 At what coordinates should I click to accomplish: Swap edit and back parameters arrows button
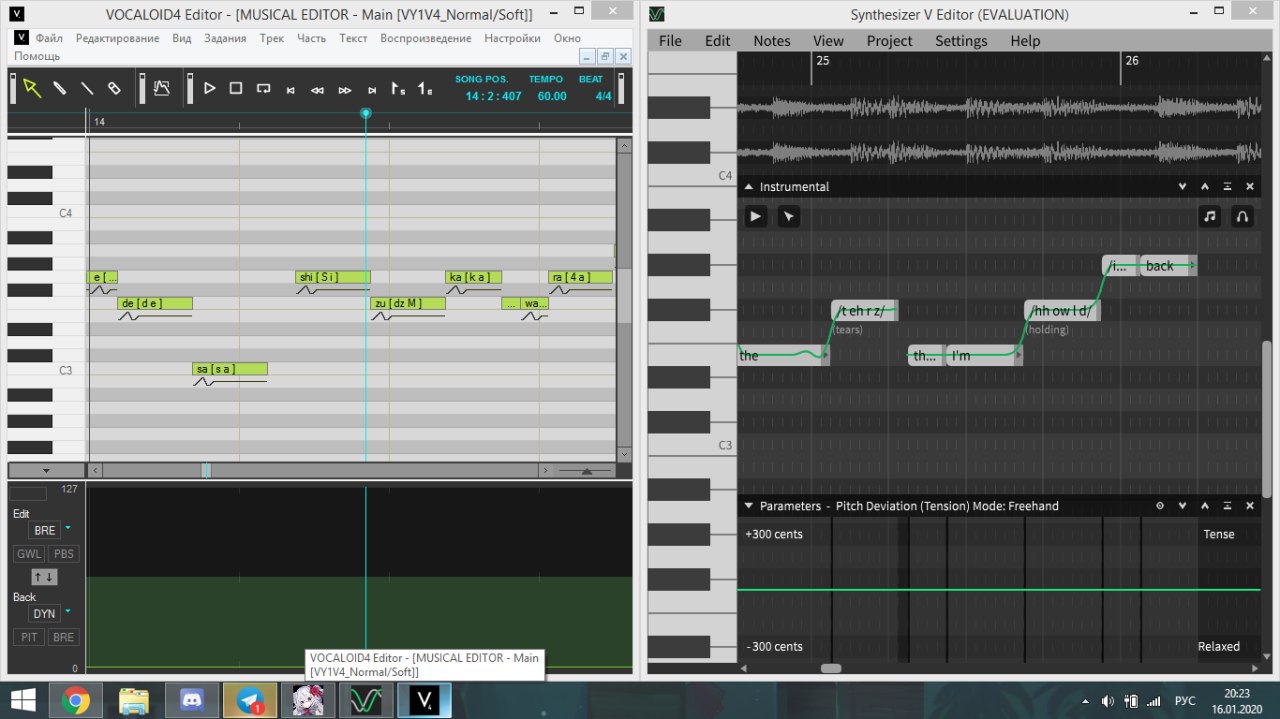click(x=44, y=577)
